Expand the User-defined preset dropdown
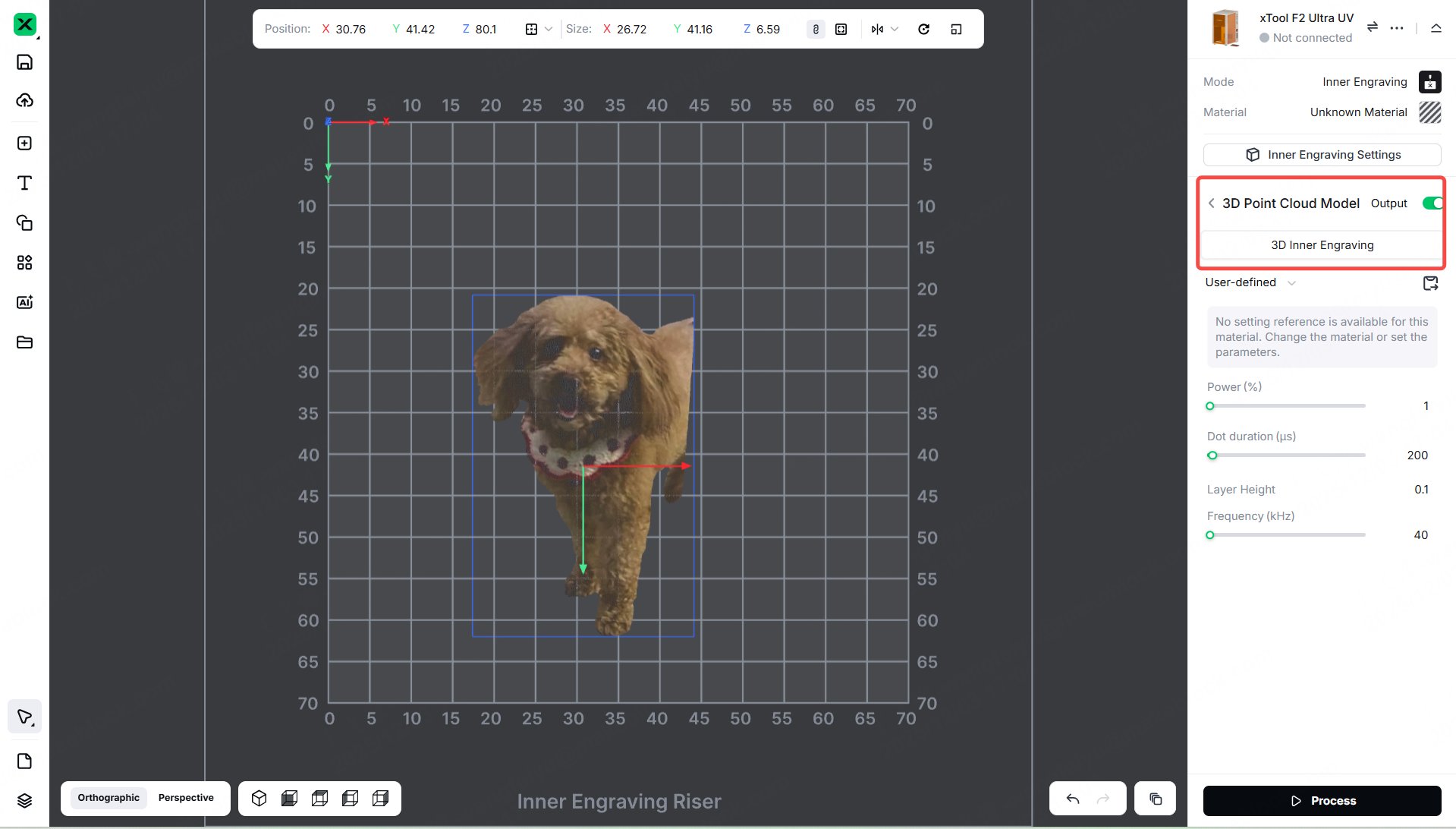This screenshot has width=1456, height=829. [1291, 282]
